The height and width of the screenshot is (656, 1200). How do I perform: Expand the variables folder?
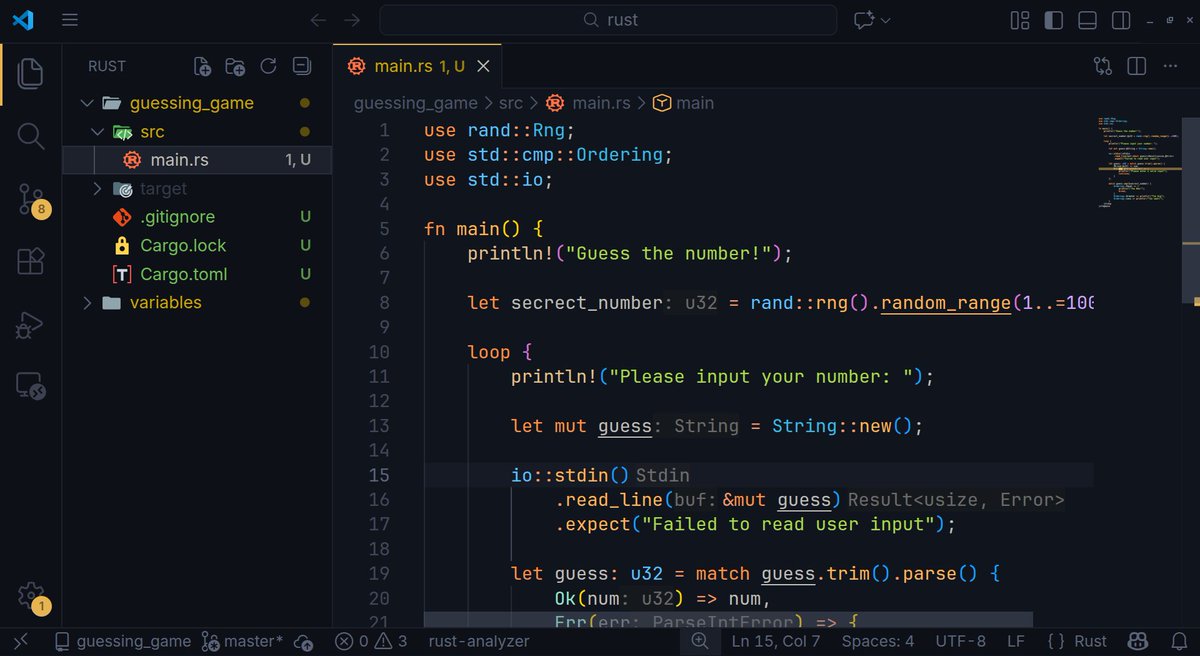coord(86,303)
